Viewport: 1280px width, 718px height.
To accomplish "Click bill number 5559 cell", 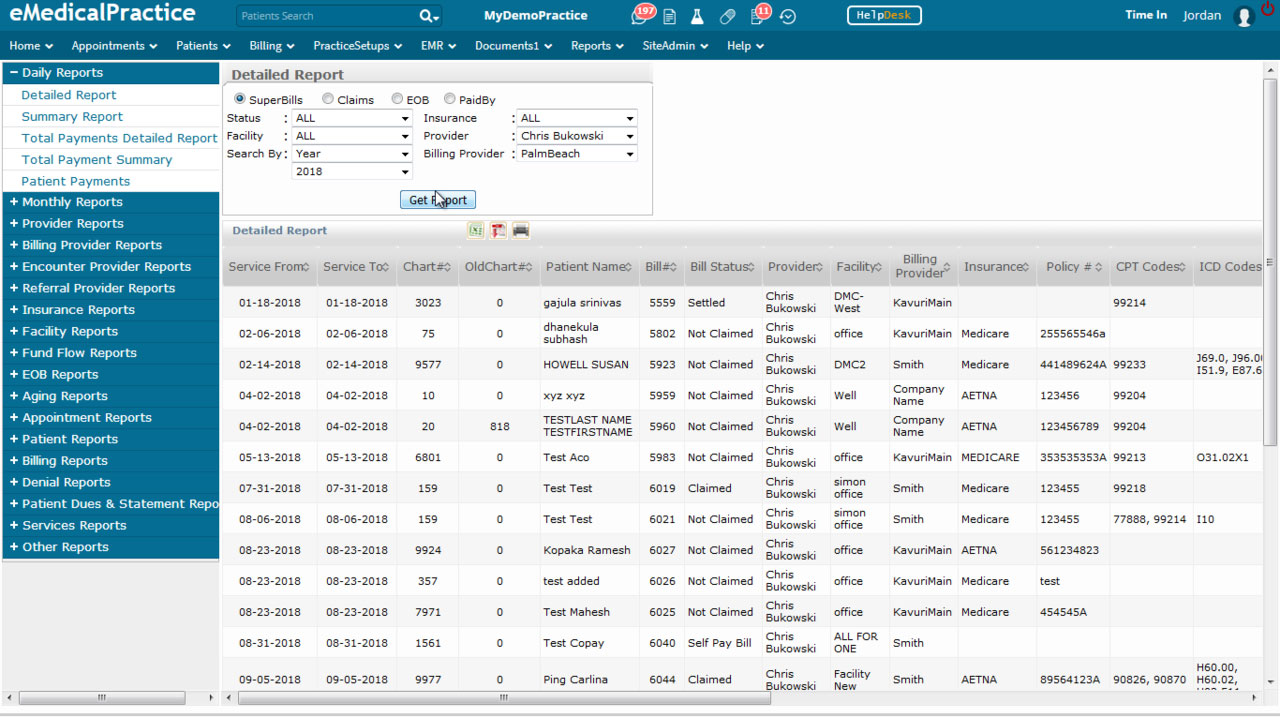I will point(662,303).
